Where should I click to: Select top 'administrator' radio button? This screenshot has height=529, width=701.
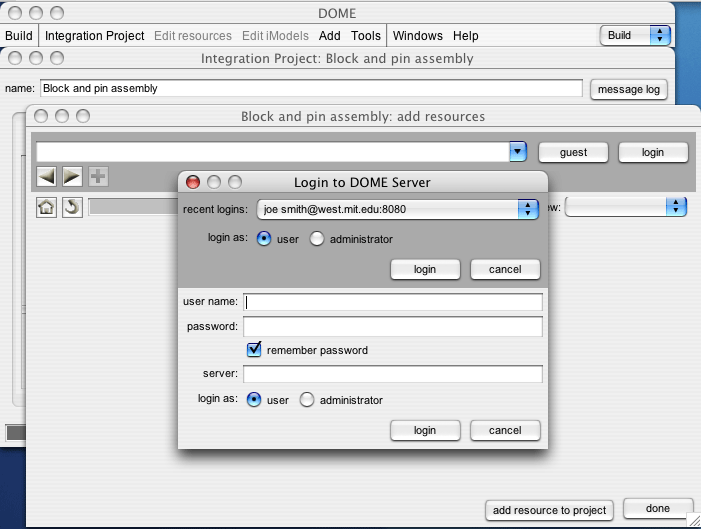pos(317,238)
